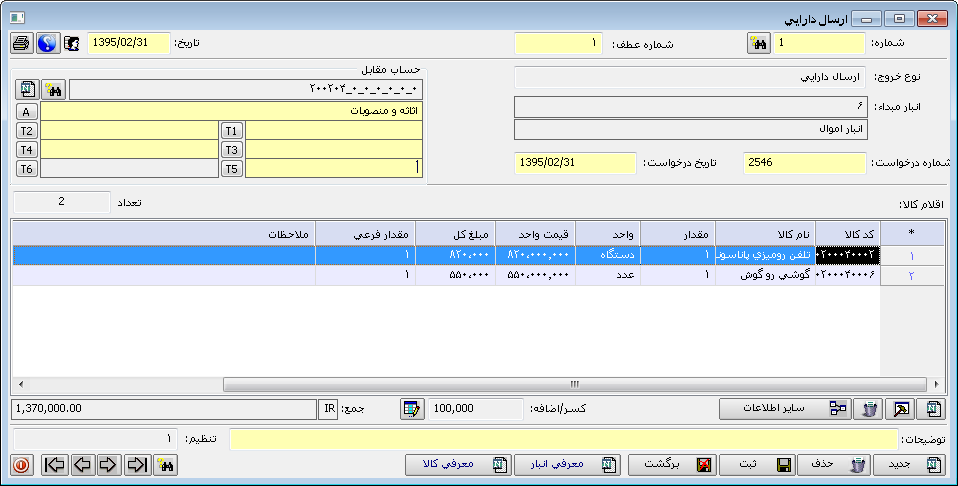Click the T5 button
Screen dimensions: 958x486
(232, 169)
